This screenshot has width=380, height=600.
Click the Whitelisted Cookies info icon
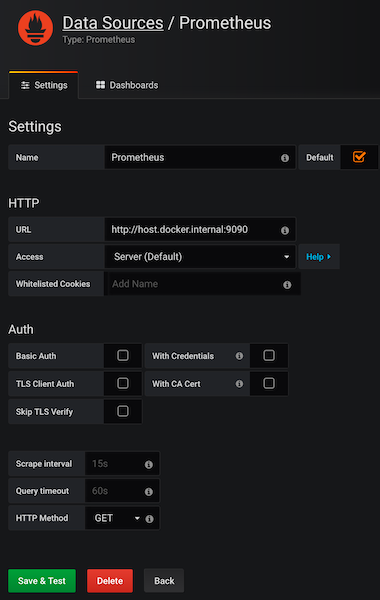coord(287,284)
